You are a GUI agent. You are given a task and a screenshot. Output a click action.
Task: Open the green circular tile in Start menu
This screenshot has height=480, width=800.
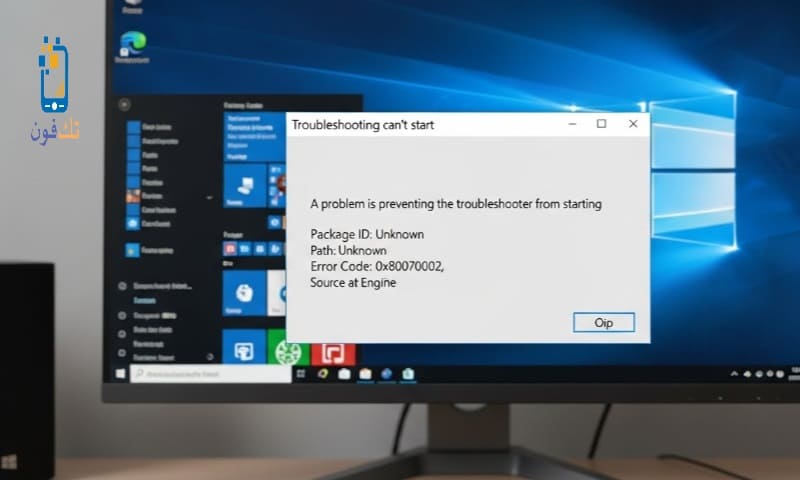288,350
